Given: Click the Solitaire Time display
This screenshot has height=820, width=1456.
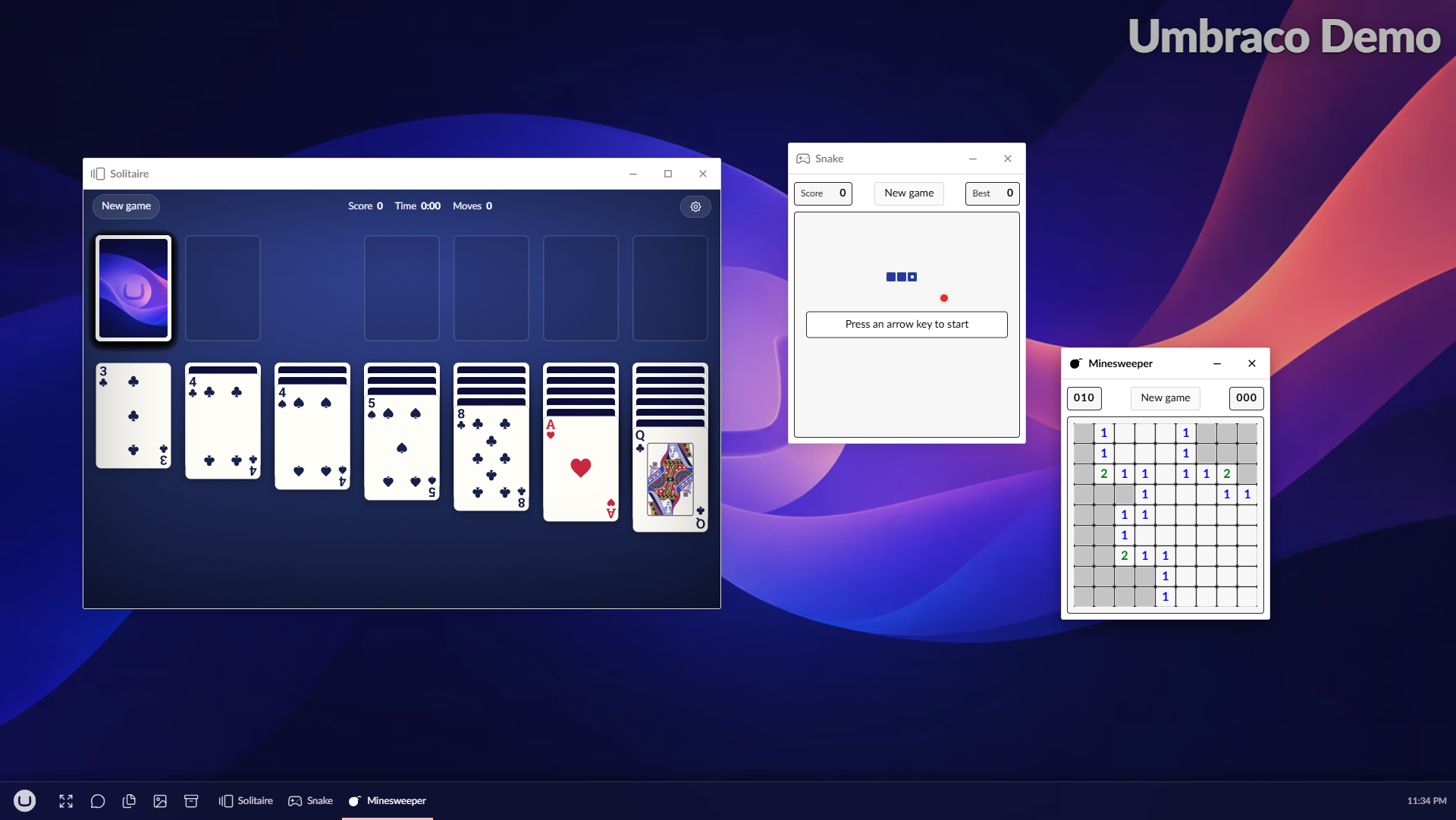Looking at the screenshot, I should point(418,206).
